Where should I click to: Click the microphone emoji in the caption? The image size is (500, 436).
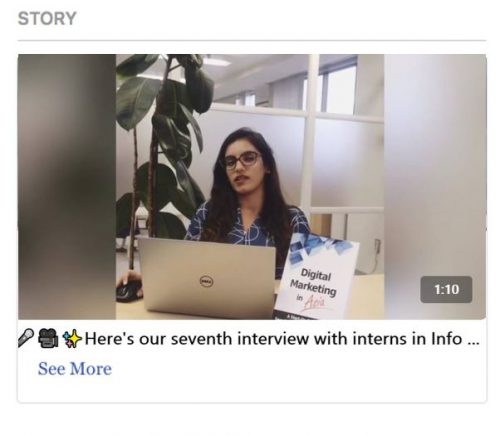[x=26, y=338]
